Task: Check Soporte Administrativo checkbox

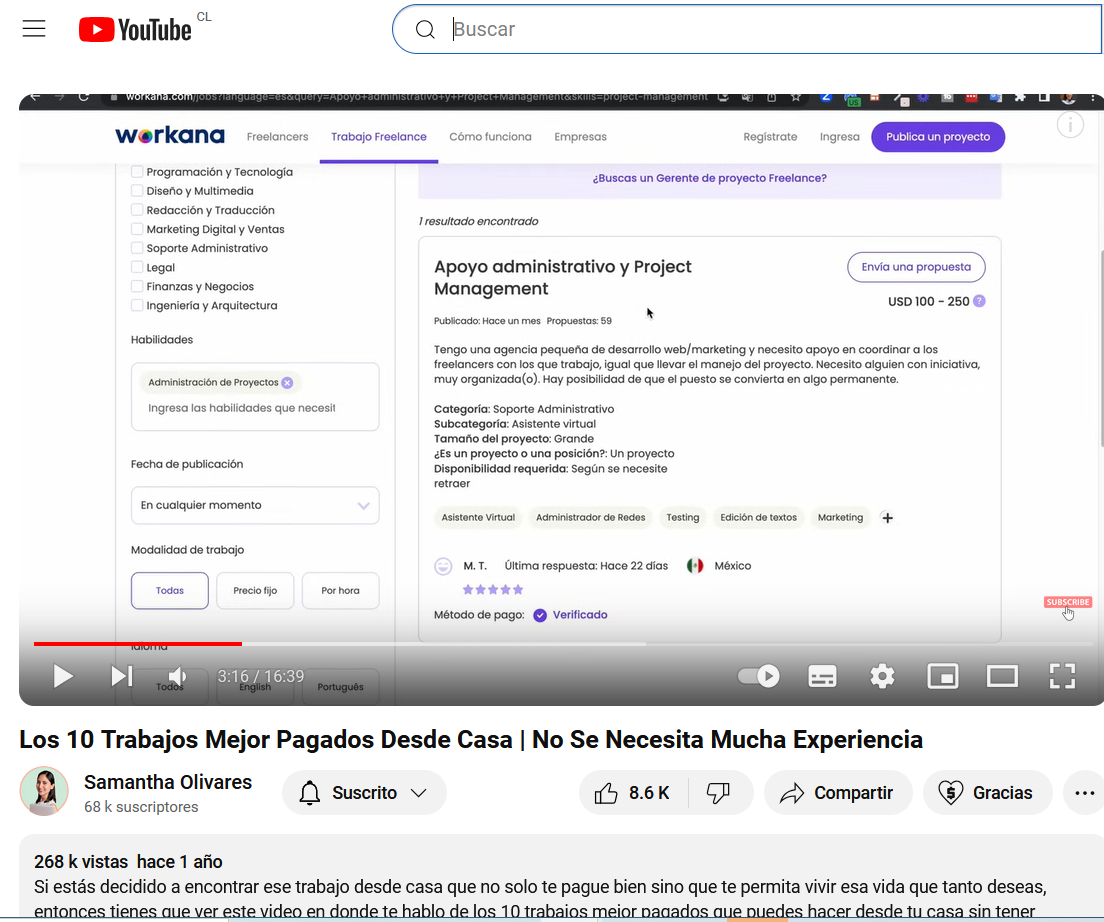Action: 137,248
